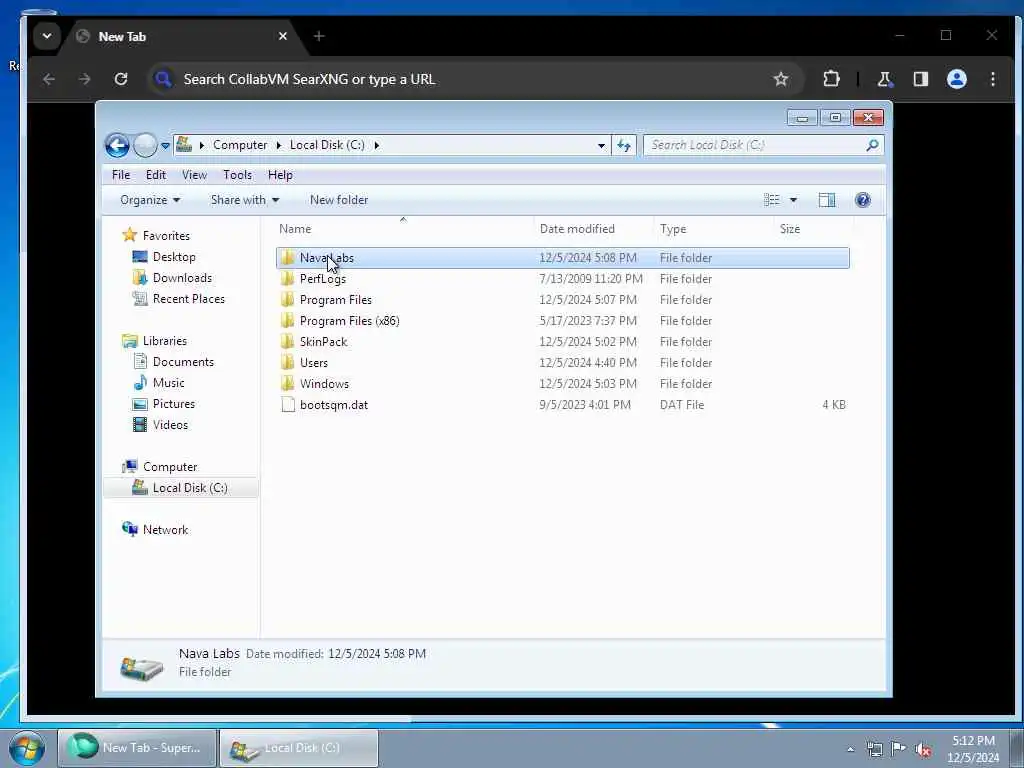1024x768 pixels.
Task: Click Network in the navigation pane
Action: [165, 530]
